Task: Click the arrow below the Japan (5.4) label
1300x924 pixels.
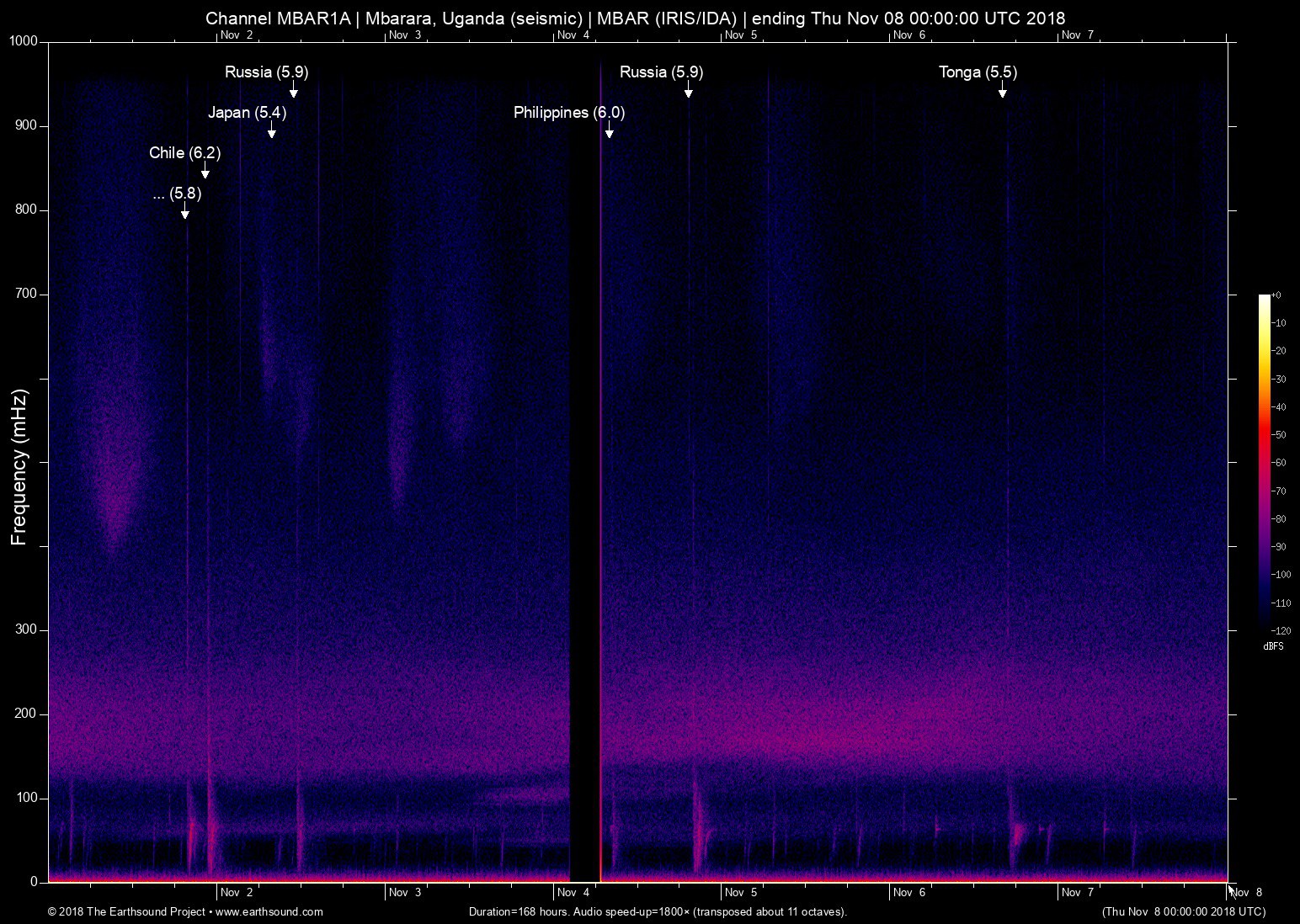Action: click(271, 130)
